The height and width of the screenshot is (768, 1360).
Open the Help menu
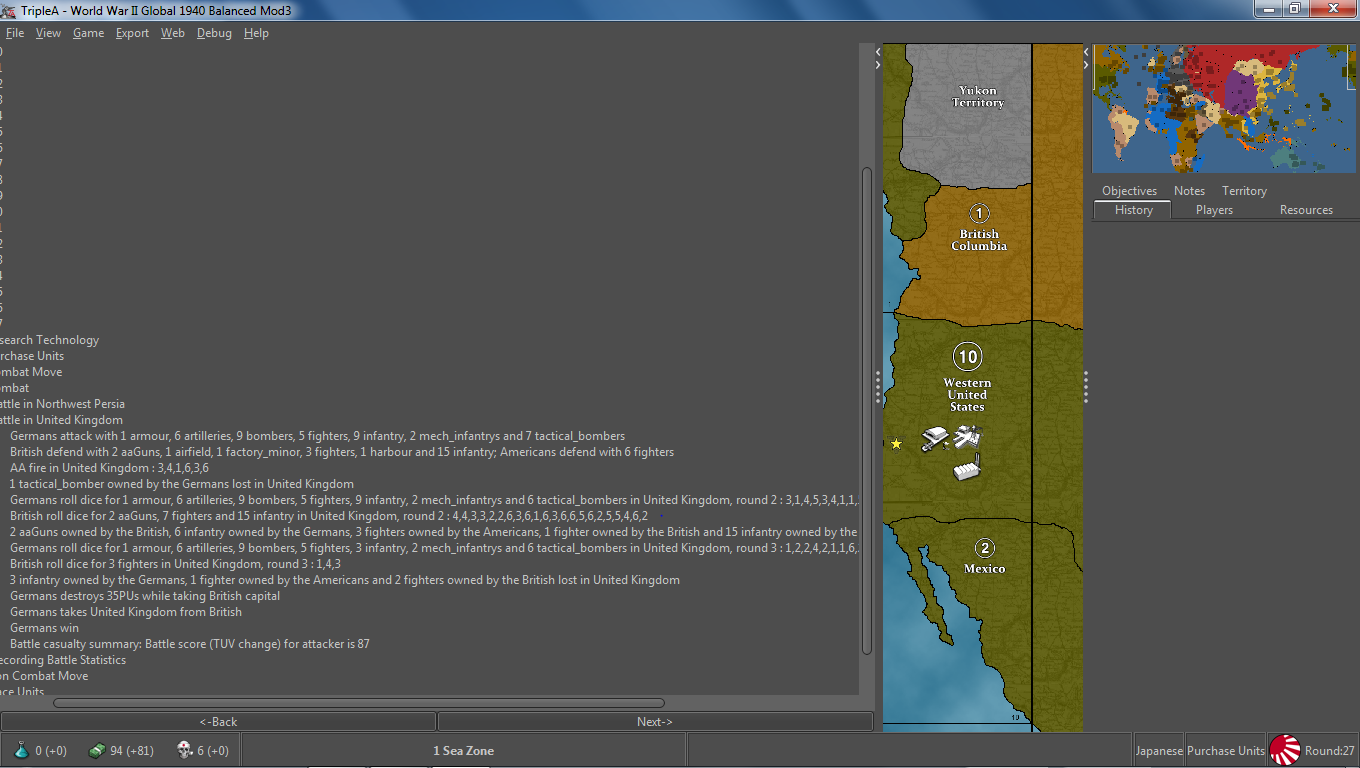(256, 33)
